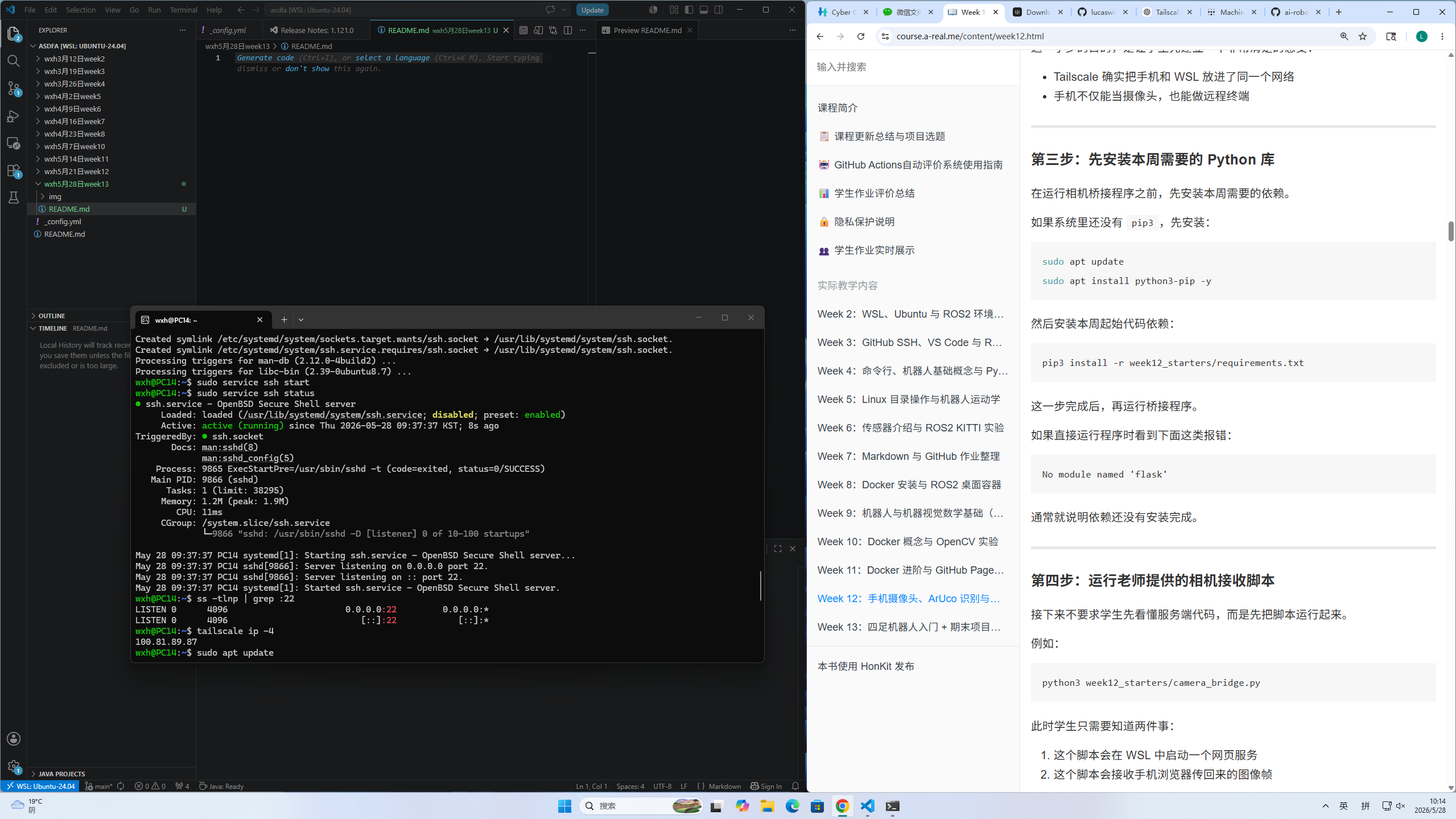Open File Explorer from the taskbar
Viewport: 1456px width, 819px height.
[768, 806]
